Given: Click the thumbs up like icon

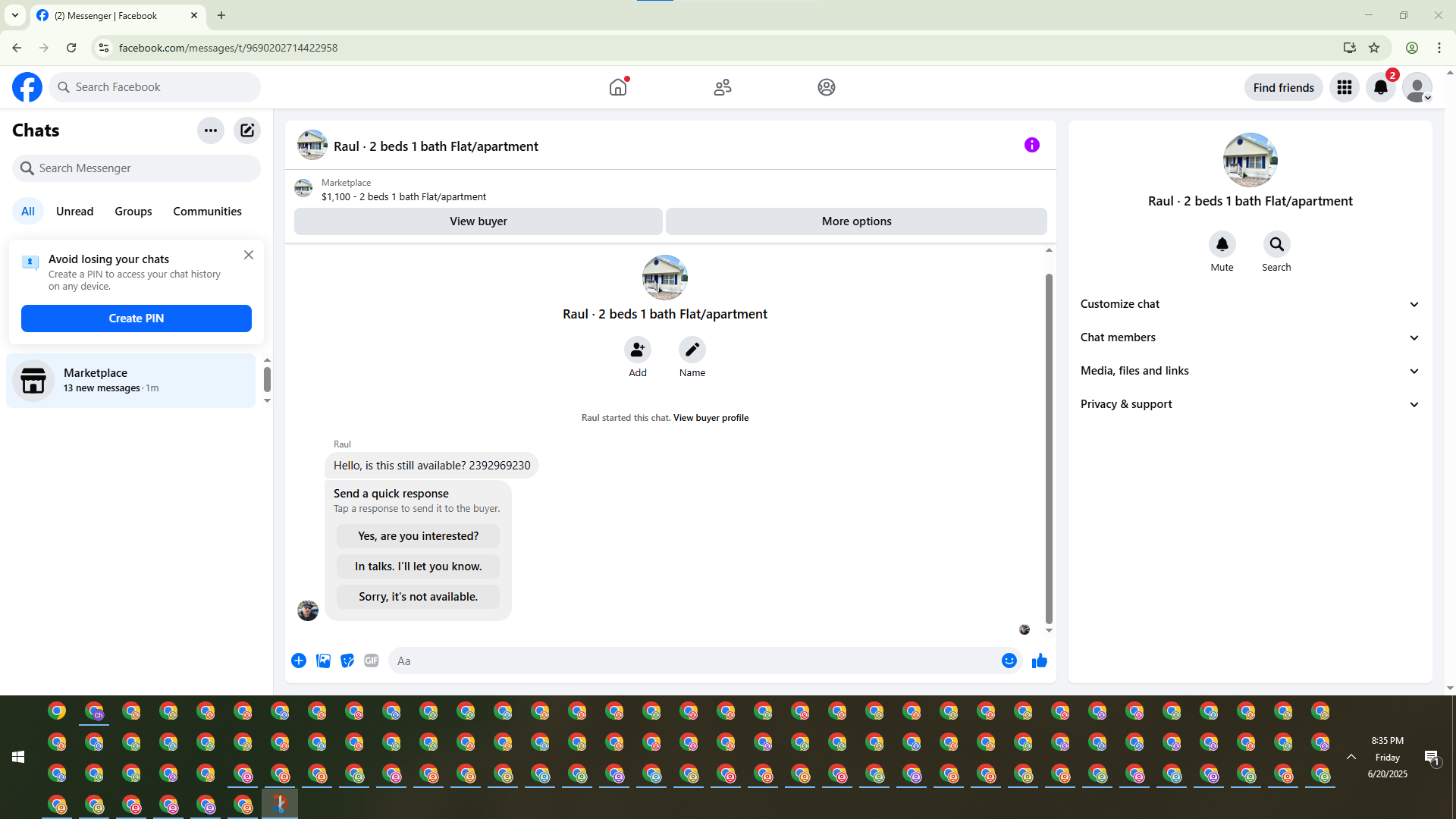Looking at the screenshot, I should coord(1039,661).
